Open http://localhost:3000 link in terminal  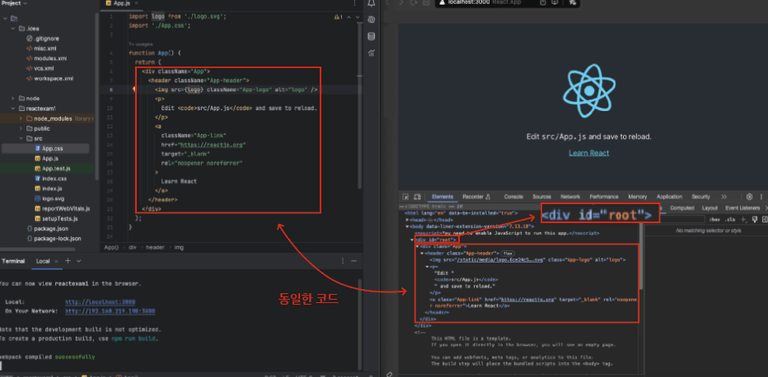pyautogui.click(x=100, y=302)
